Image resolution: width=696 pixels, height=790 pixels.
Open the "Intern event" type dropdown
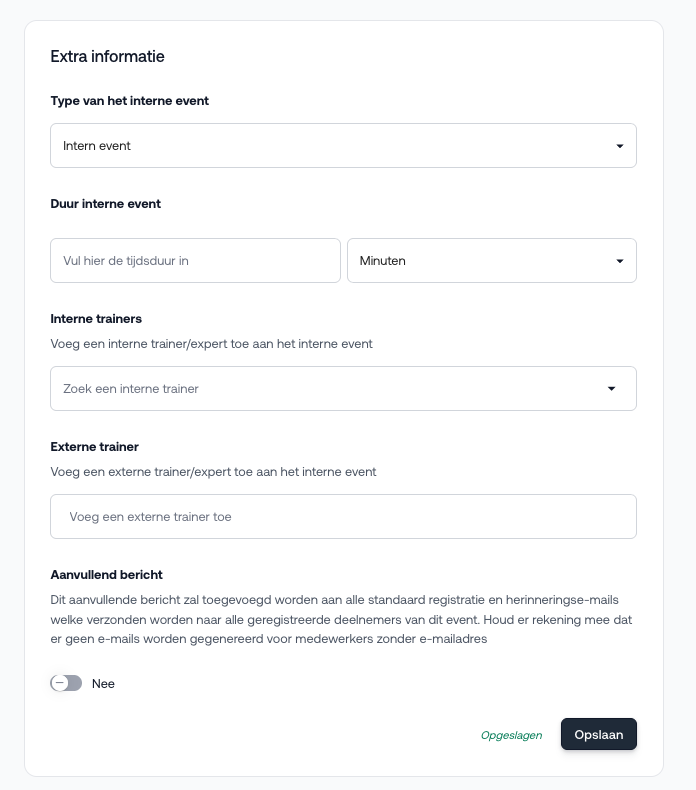click(x=330, y=146)
